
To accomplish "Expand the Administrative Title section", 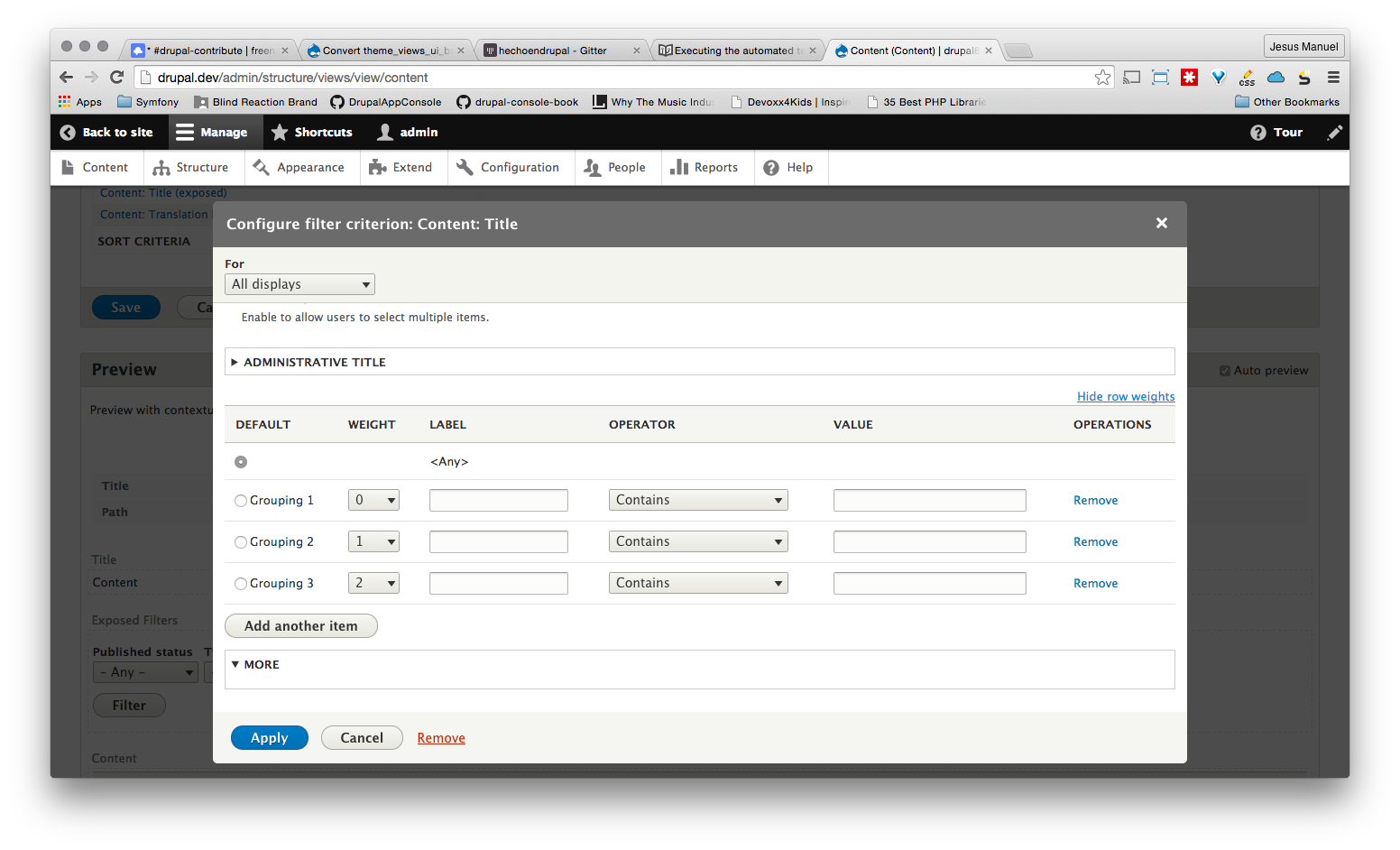I will (x=314, y=362).
